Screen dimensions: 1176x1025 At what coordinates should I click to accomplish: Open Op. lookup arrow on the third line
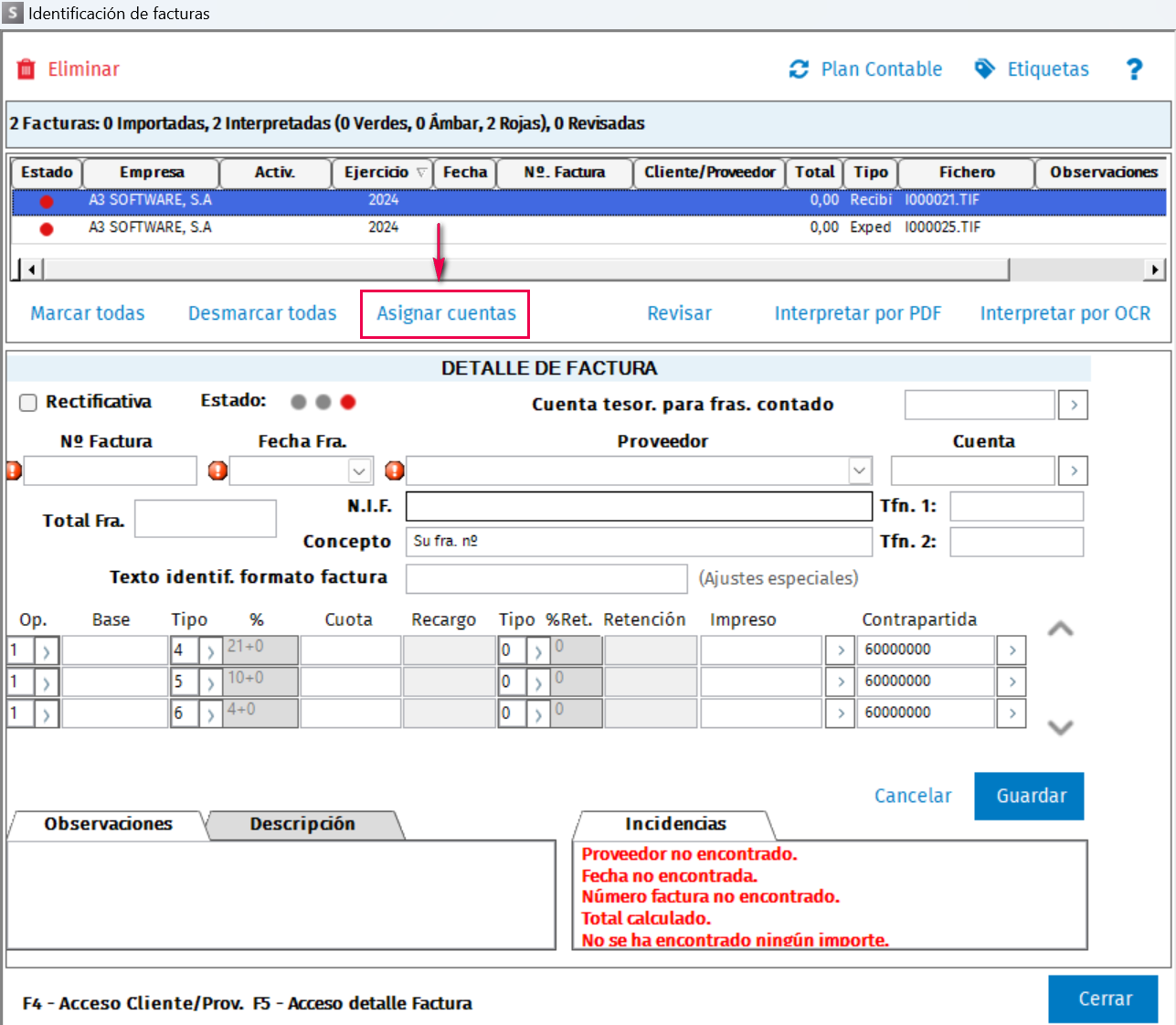tap(46, 713)
